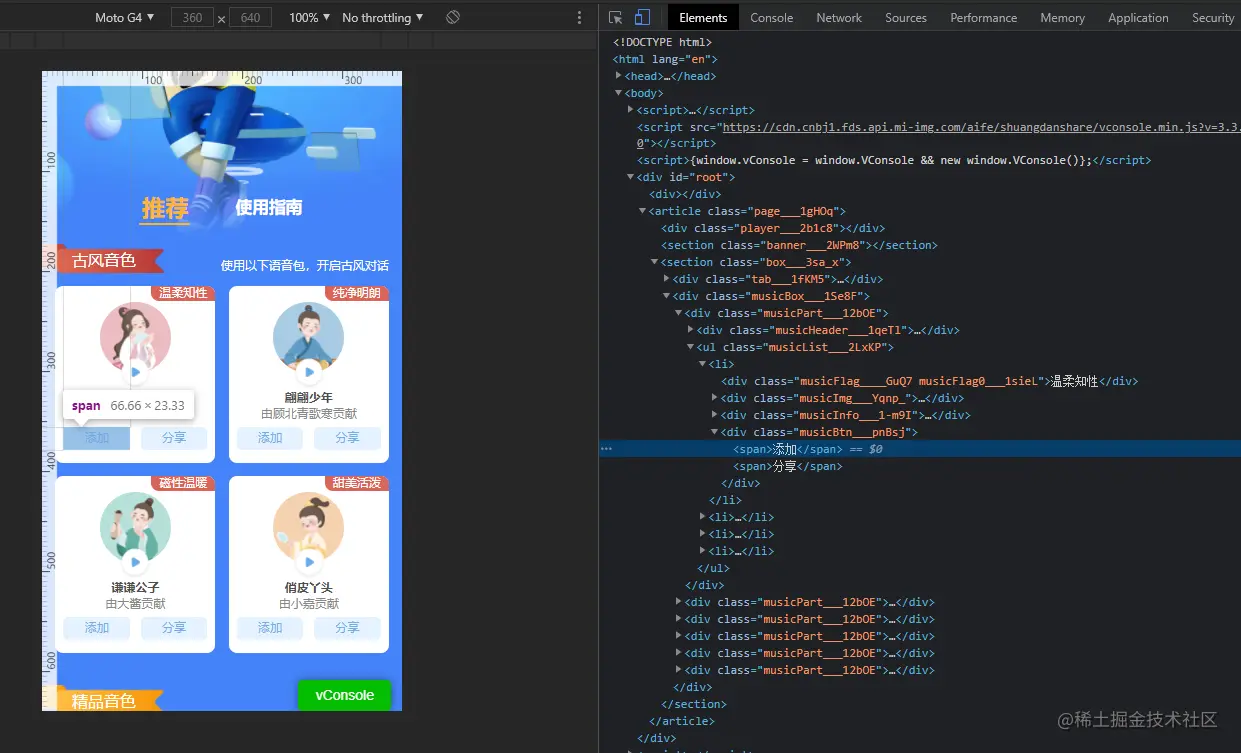Play the 俏皮丫头 voice sample
The image size is (1241, 753).
coord(309,562)
